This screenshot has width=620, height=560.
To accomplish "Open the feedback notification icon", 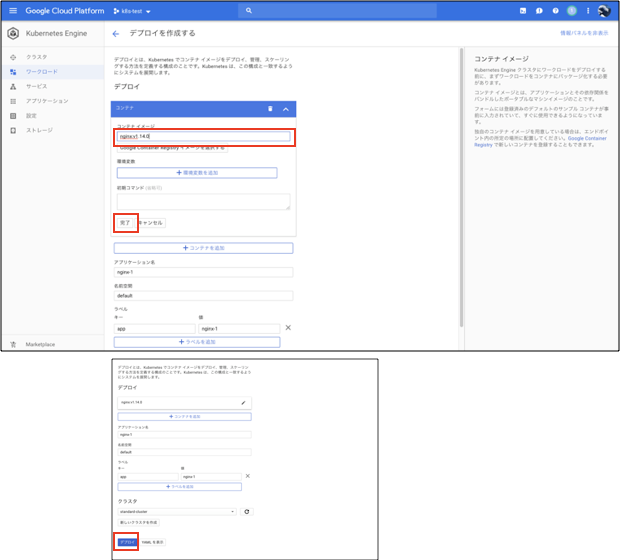I will point(539,11).
